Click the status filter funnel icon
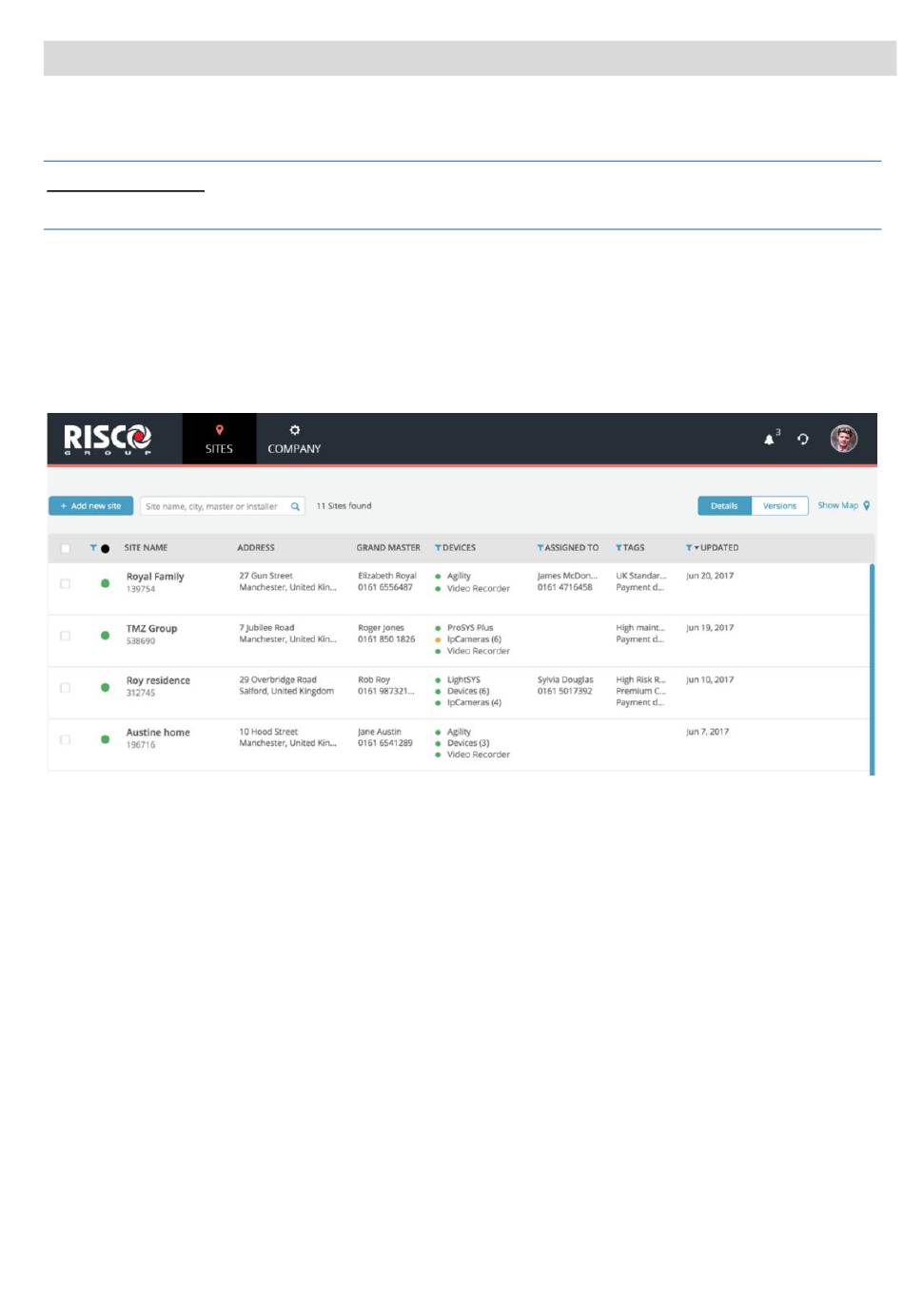This screenshot has width=904, height=1316. 93,547
